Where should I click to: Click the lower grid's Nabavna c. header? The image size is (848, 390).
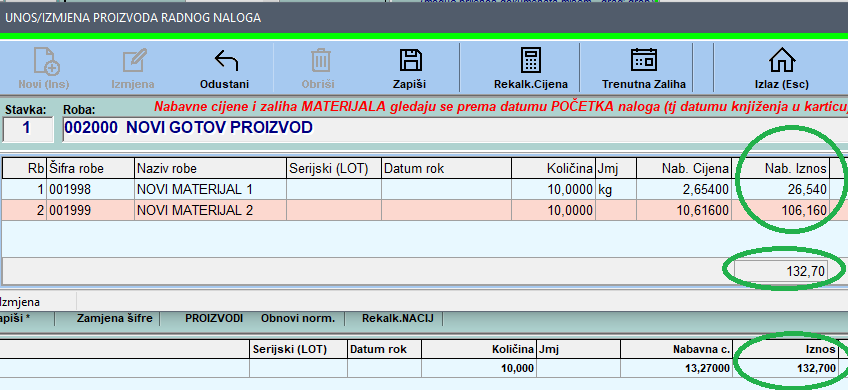[676, 349]
